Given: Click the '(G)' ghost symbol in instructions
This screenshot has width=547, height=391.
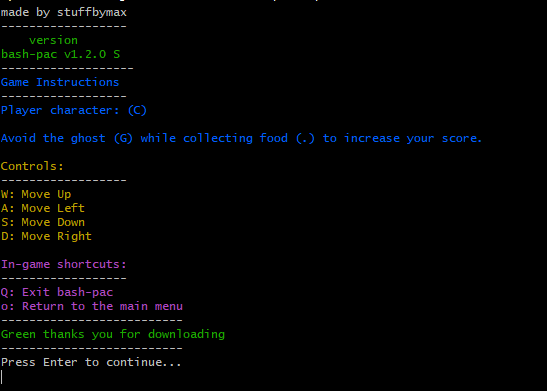Looking at the screenshot, I should tap(123, 138).
